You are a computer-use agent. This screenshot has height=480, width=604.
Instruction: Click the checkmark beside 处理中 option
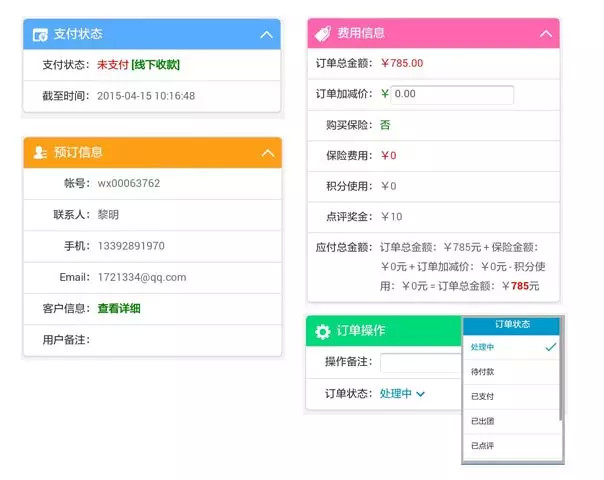click(x=550, y=347)
